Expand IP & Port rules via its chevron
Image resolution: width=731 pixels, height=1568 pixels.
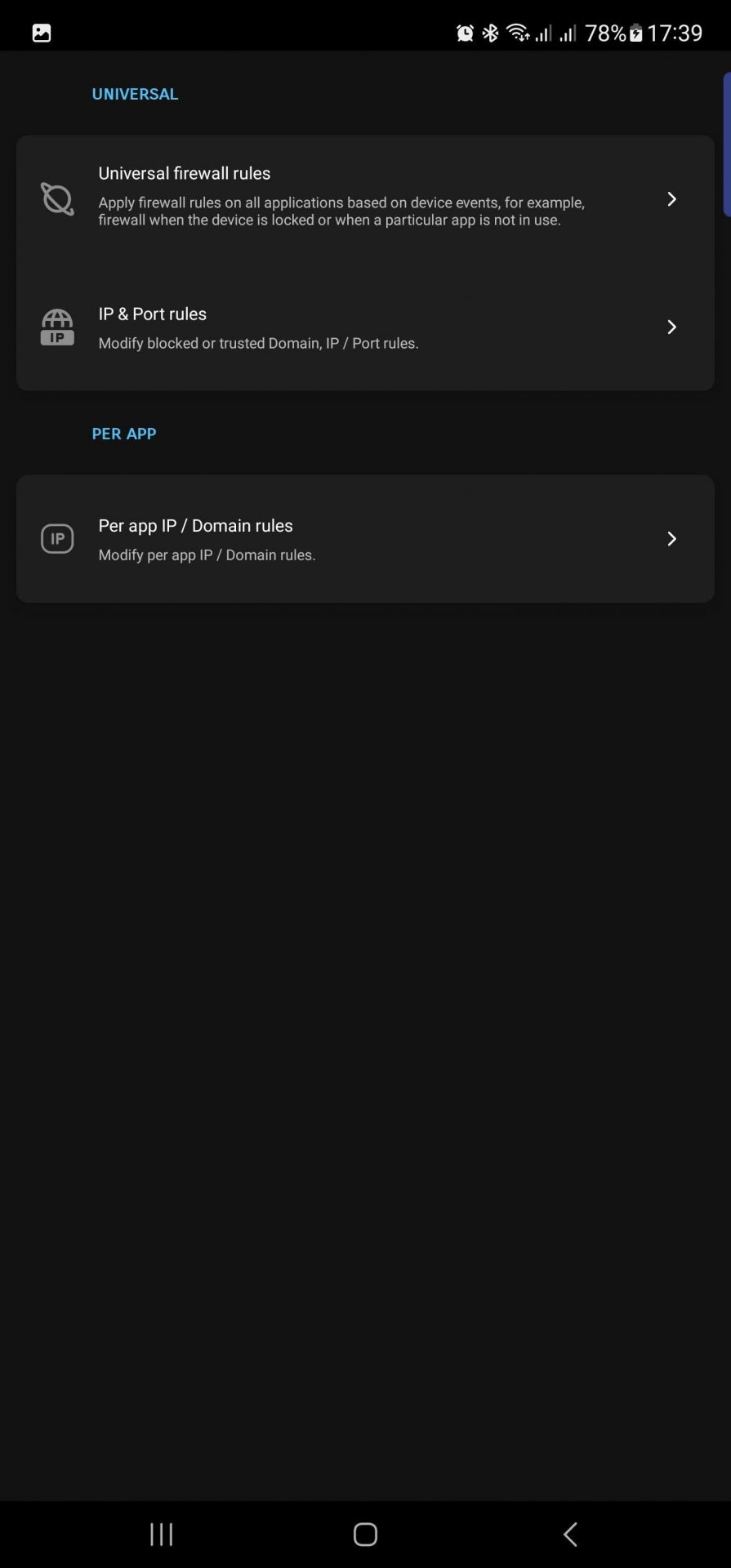click(671, 327)
